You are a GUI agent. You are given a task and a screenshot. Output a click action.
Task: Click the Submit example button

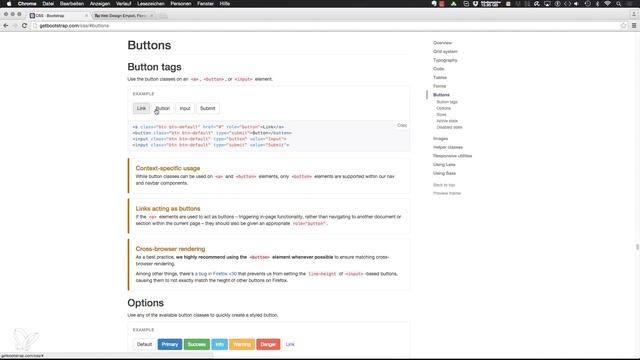click(x=207, y=108)
